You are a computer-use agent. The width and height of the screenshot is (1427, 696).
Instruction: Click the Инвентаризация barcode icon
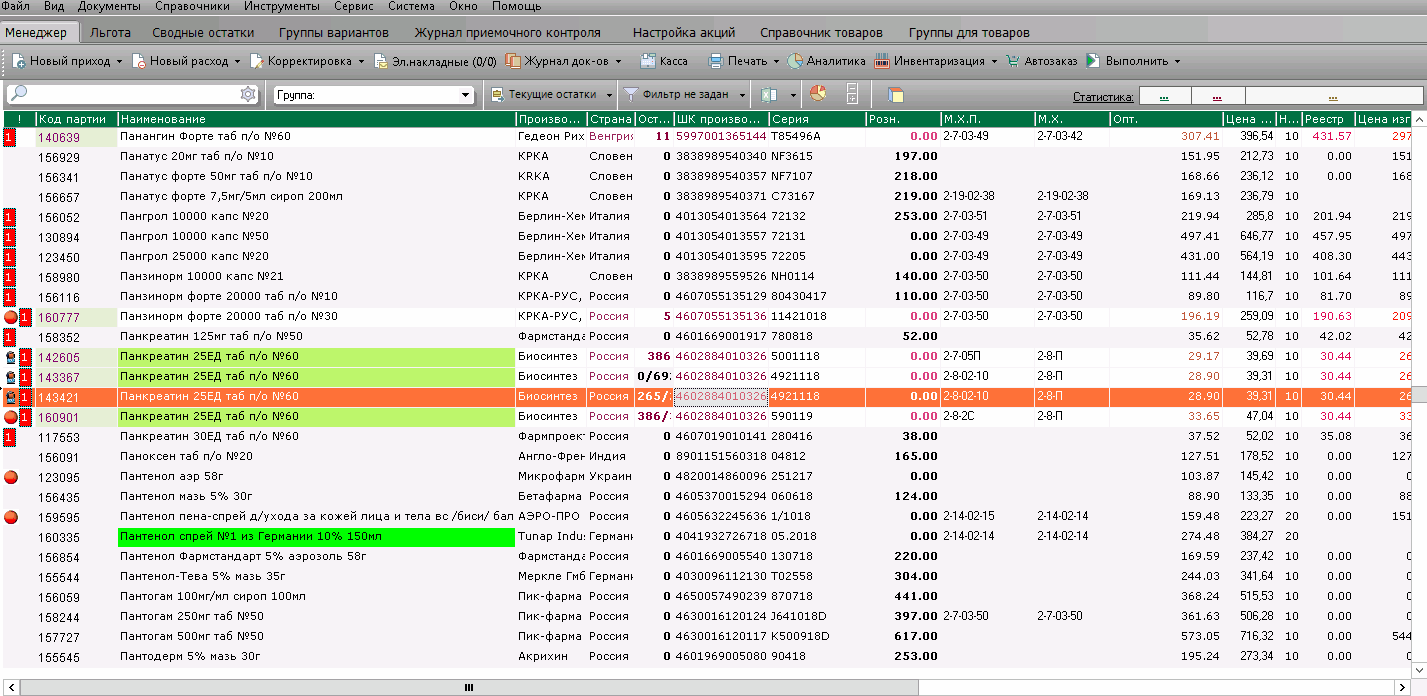(882, 61)
